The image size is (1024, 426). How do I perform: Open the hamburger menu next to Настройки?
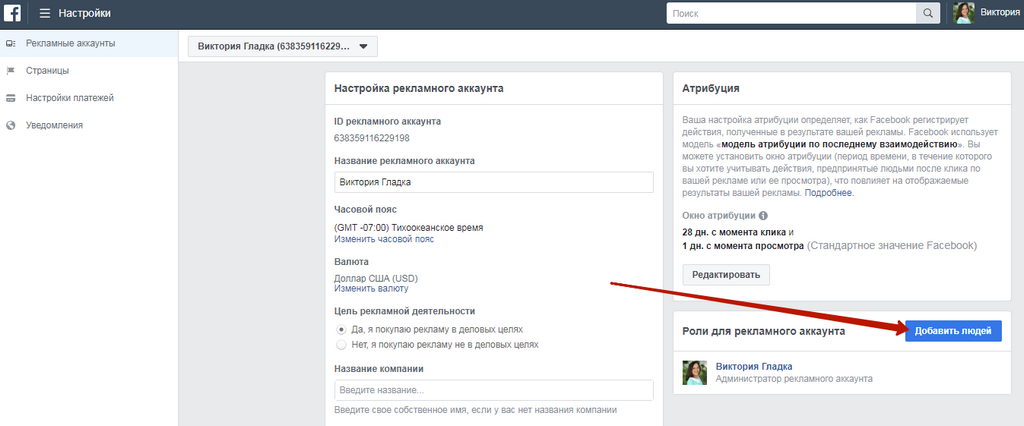click(x=44, y=13)
